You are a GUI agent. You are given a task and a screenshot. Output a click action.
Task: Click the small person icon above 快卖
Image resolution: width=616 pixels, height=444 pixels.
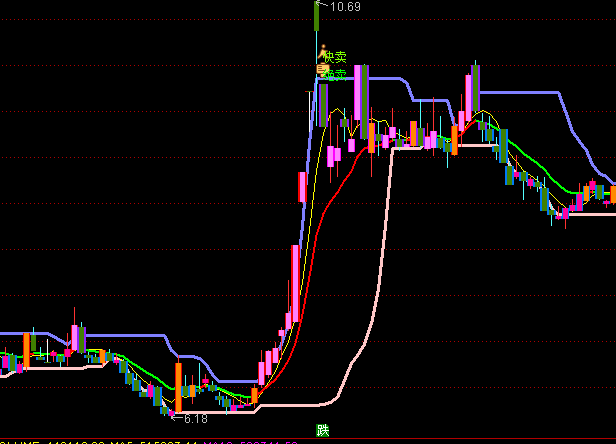tap(323, 47)
